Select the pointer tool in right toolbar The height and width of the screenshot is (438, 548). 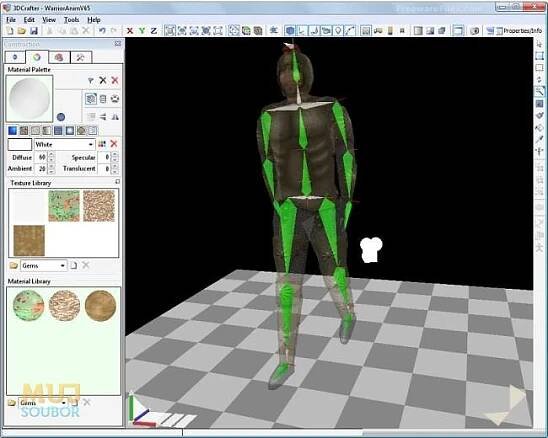pos(540,44)
